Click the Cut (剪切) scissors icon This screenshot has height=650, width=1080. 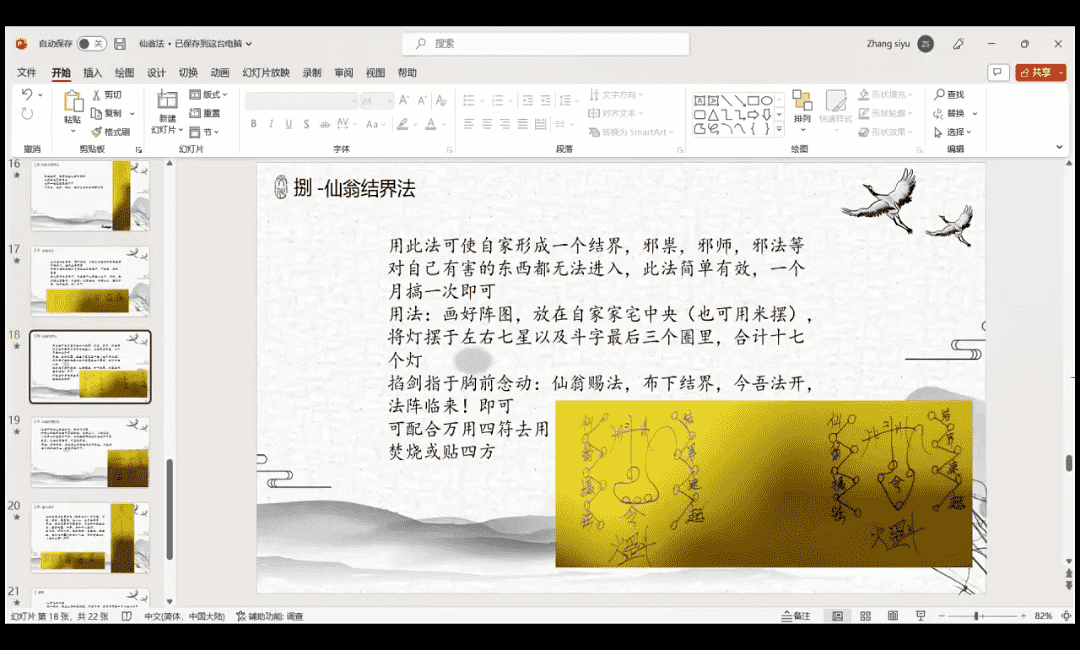click(97, 95)
